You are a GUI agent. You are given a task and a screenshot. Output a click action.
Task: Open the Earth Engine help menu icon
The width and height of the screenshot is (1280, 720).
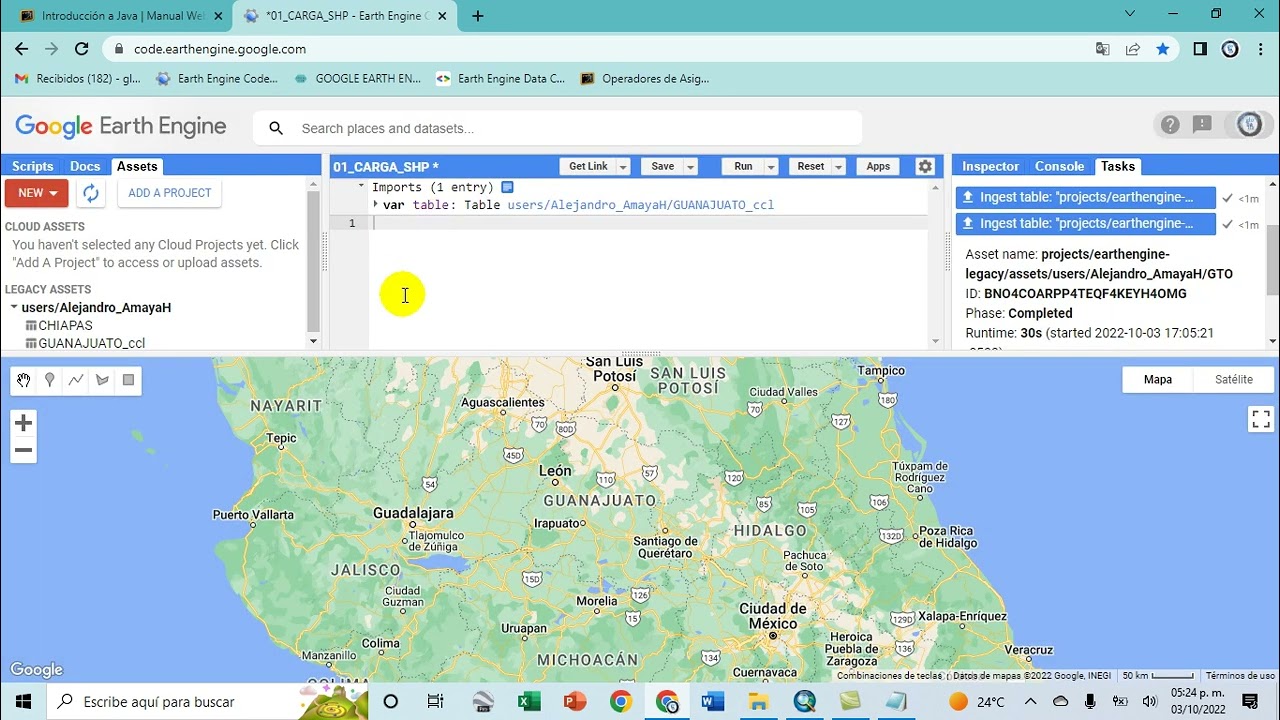(1170, 125)
